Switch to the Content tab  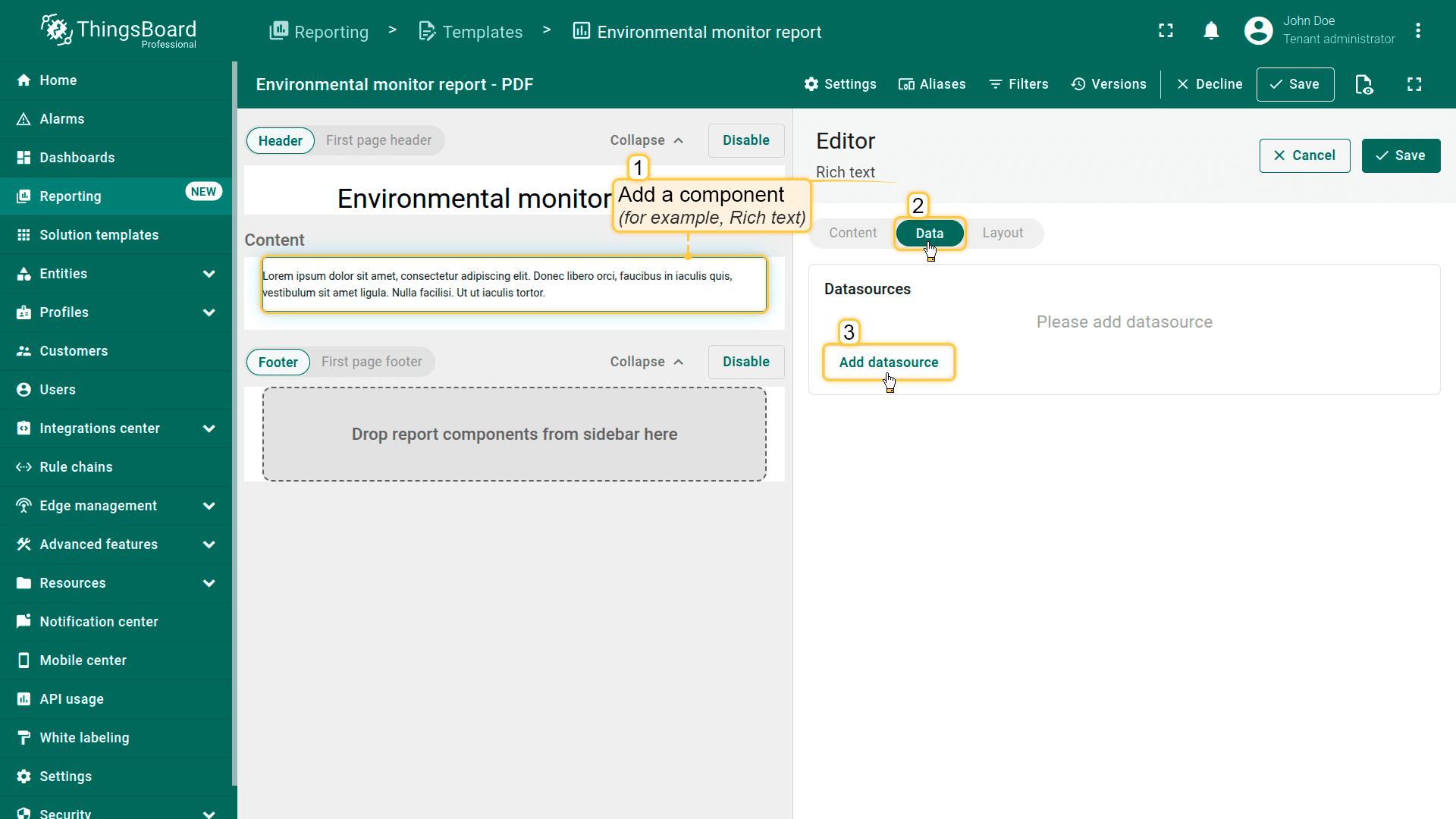pyautogui.click(x=852, y=233)
